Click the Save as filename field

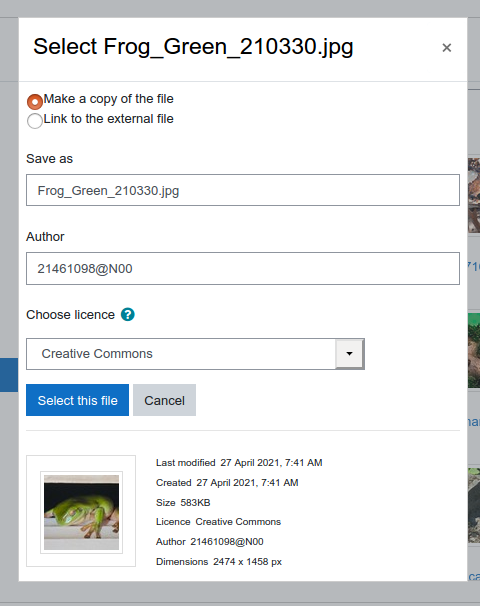point(243,190)
